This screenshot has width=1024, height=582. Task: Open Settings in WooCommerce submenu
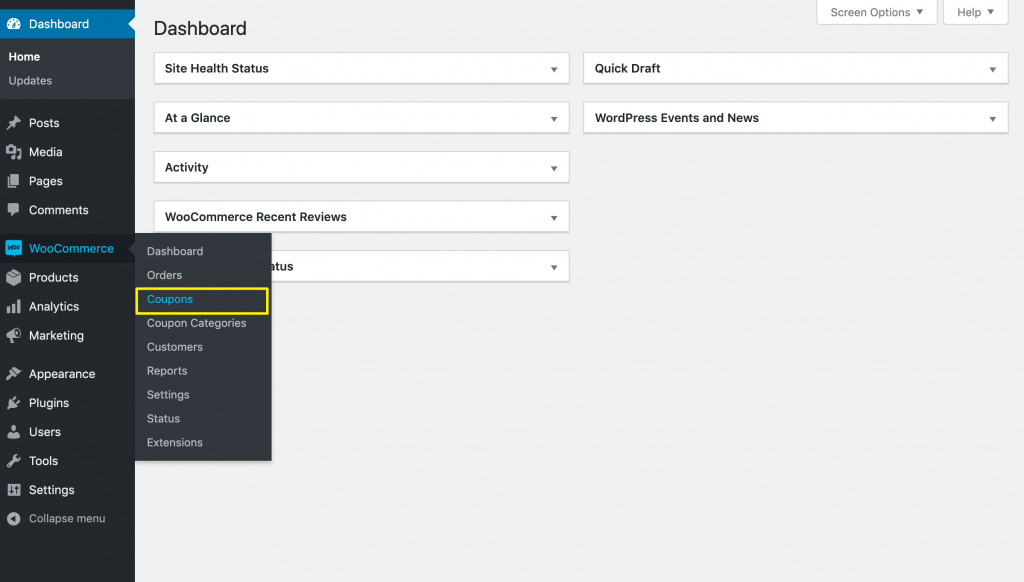pos(168,395)
